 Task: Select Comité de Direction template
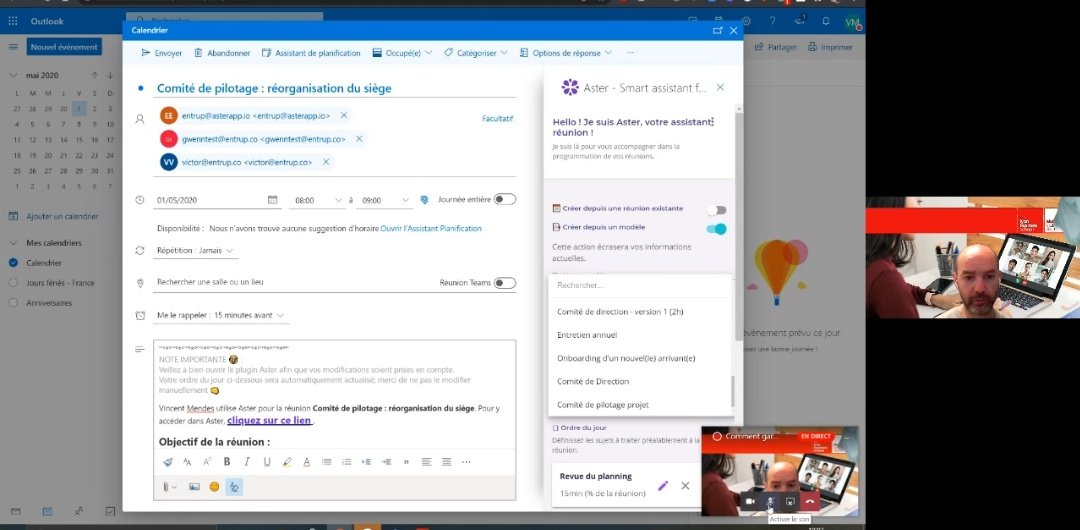[x=640, y=381]
